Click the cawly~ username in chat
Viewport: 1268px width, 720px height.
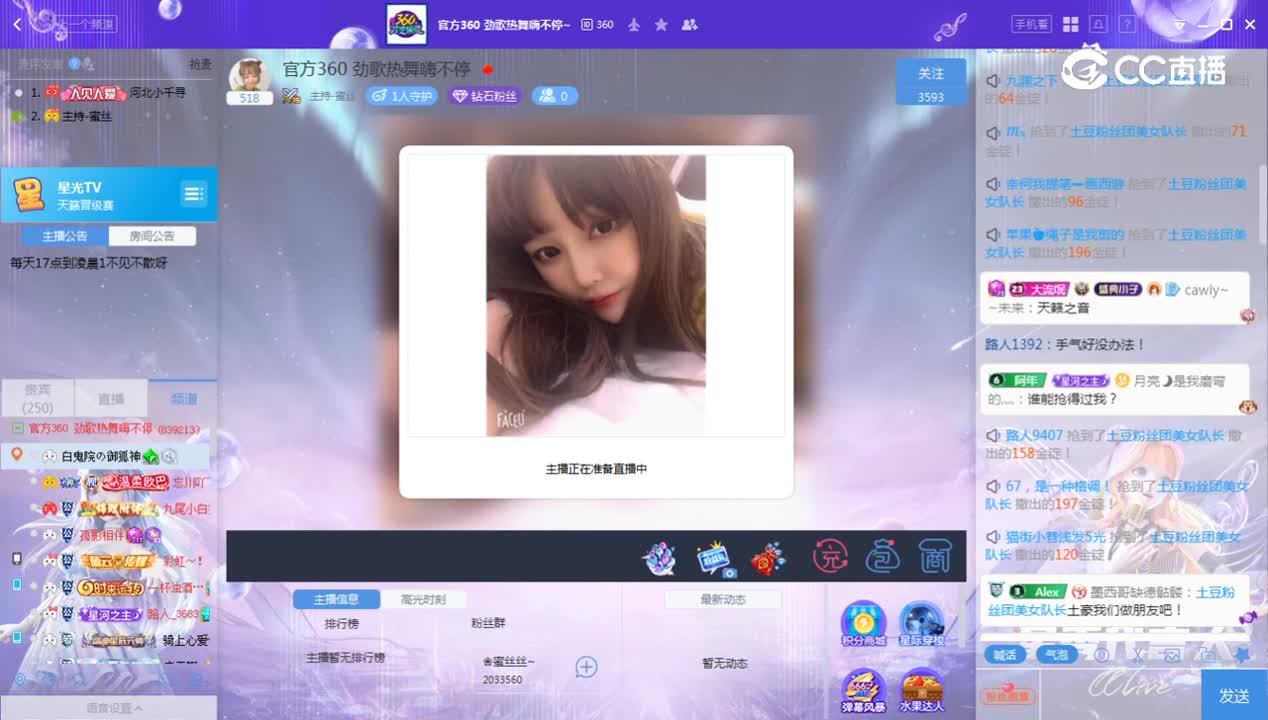[x=1206, y=290]
